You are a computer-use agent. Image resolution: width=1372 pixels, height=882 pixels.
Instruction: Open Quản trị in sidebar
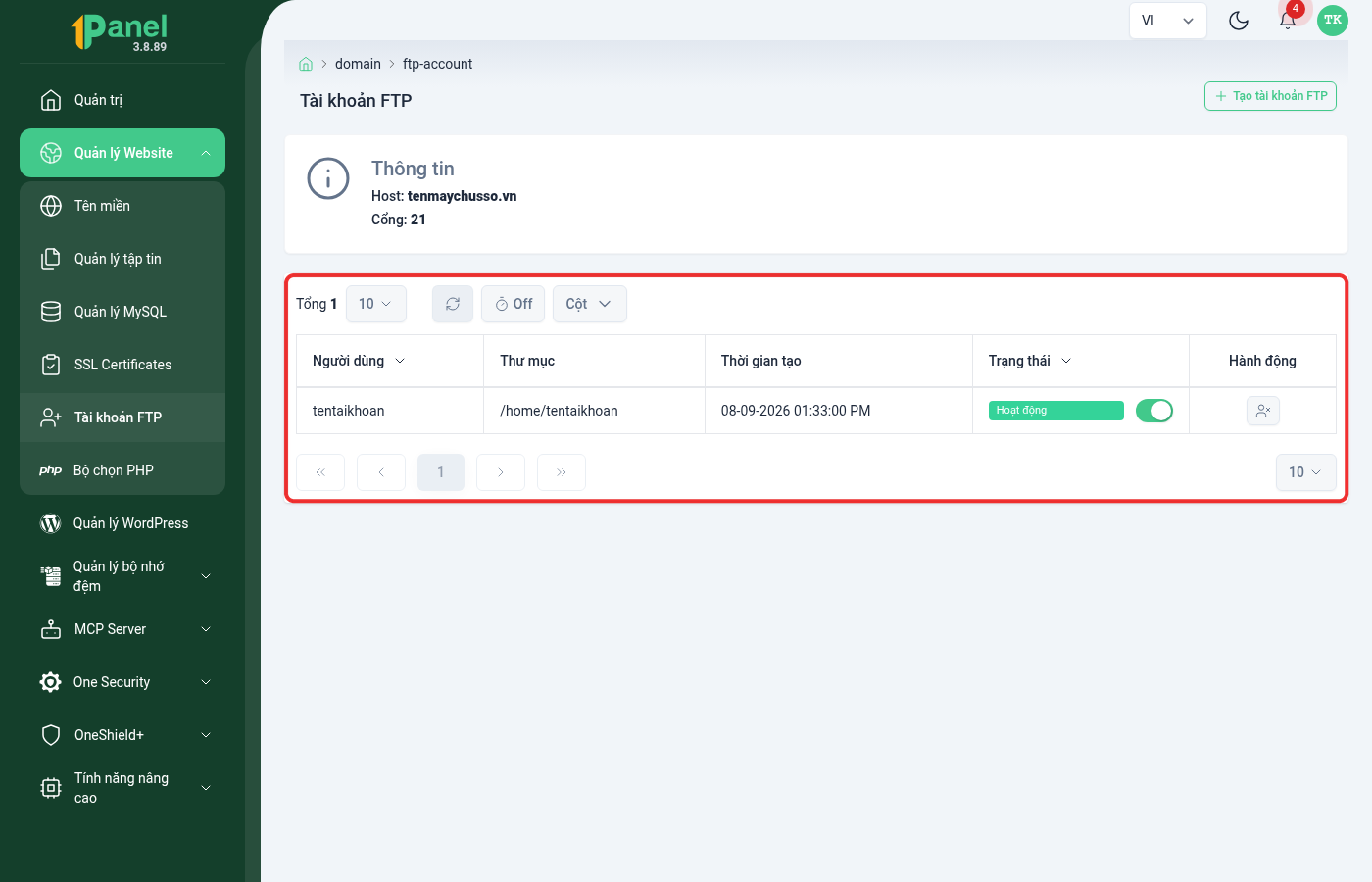click(x=122, y=100)
